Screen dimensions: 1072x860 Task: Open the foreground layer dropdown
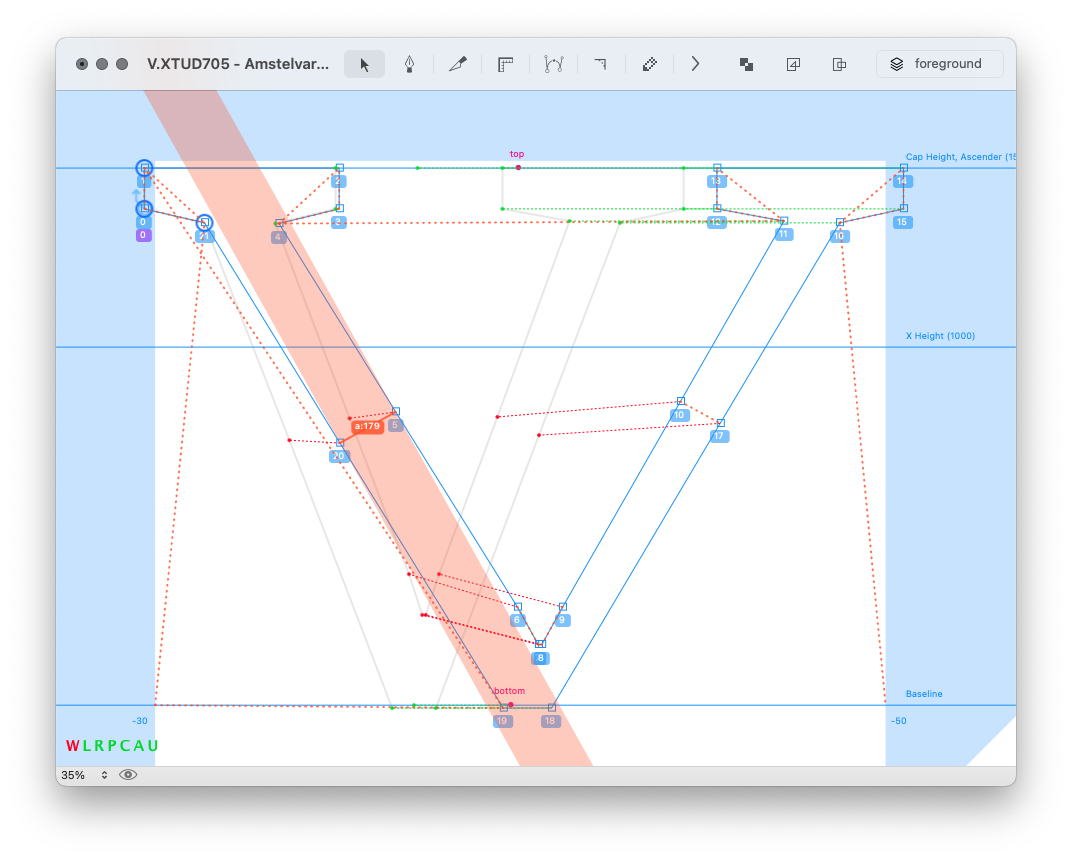click(x=939, y=64)
